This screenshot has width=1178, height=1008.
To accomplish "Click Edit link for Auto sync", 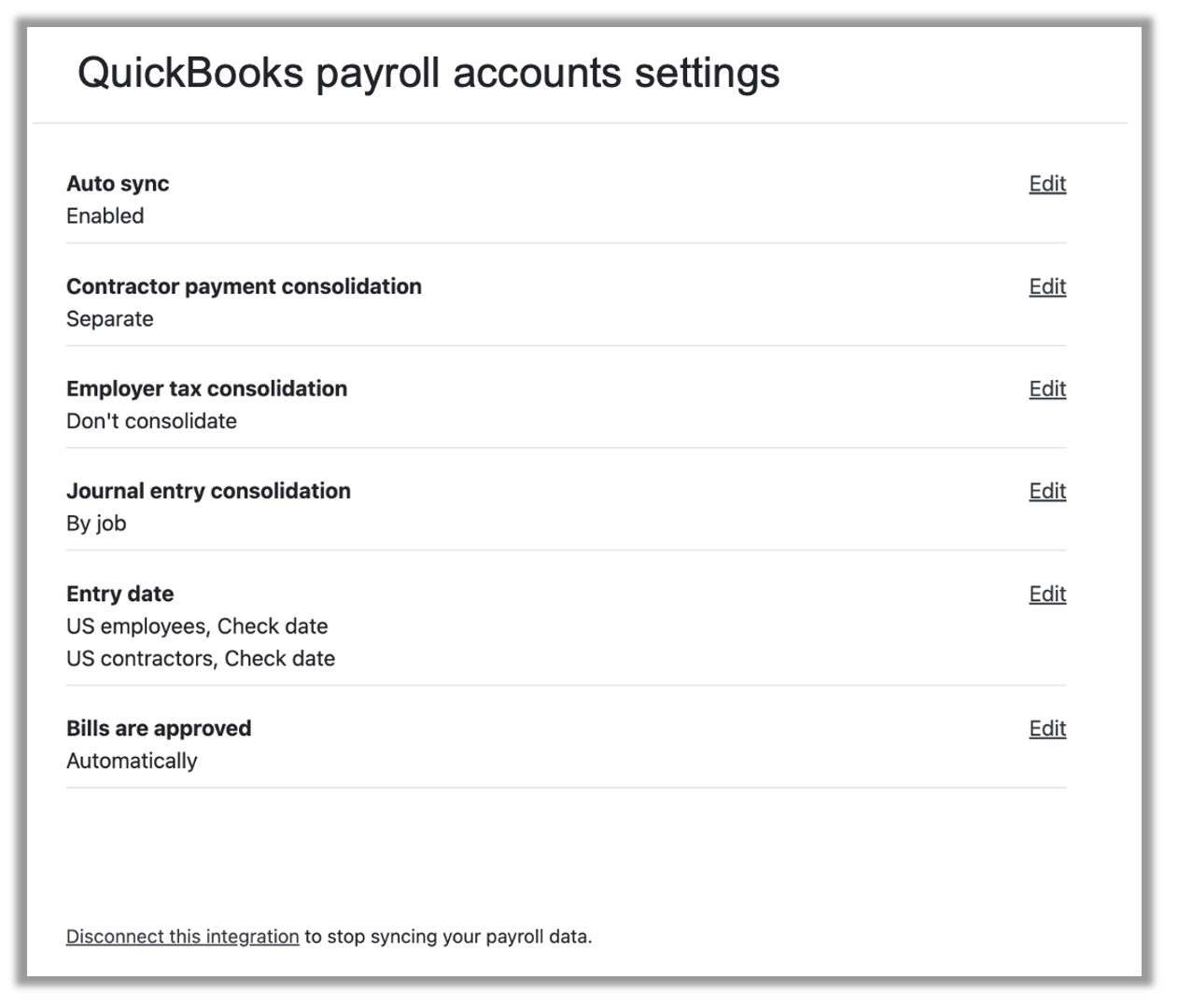I will [x=1046, y=184].
